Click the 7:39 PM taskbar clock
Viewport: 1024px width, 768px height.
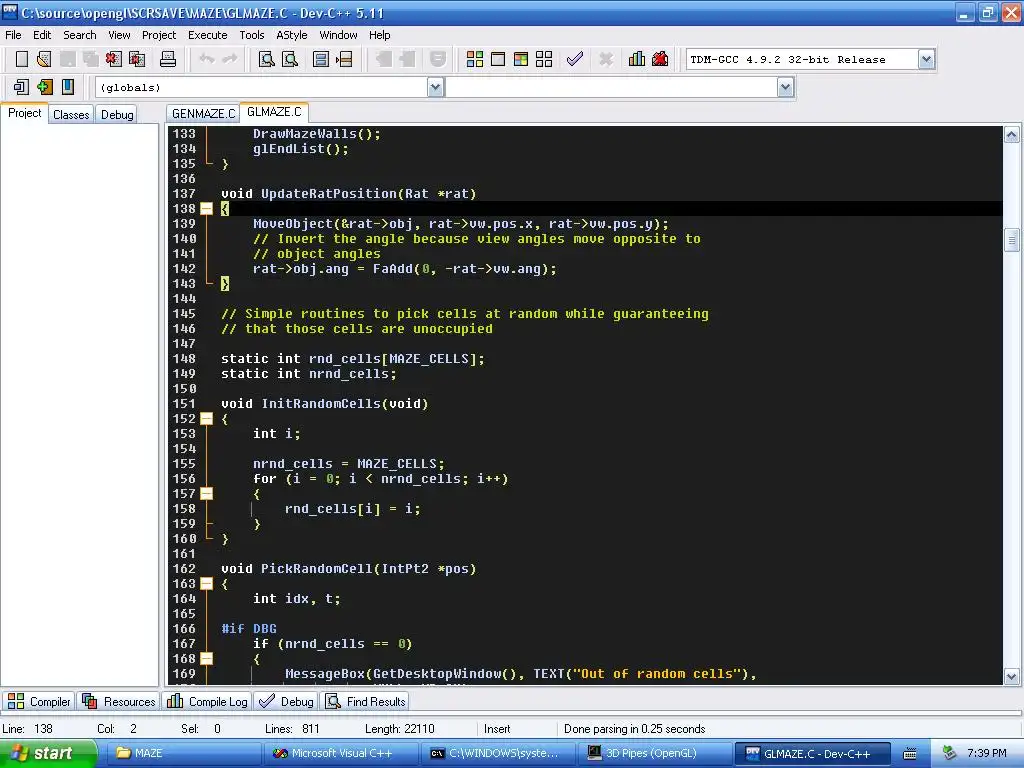coord(987,753)
